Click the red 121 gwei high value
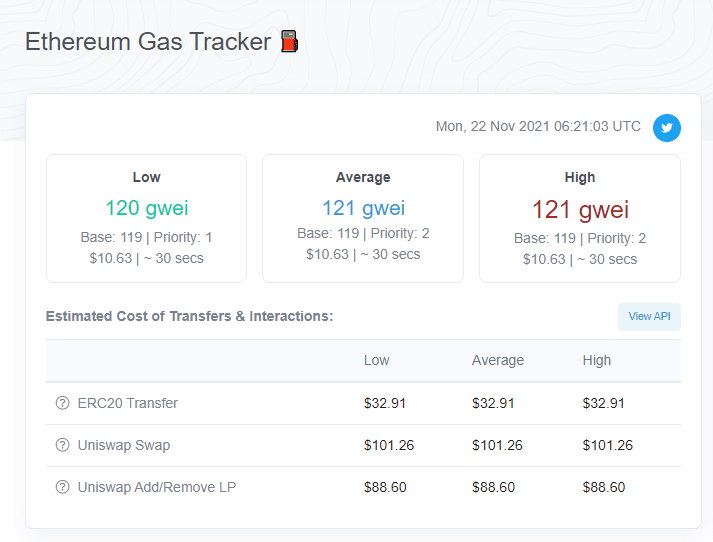Image resolution: width=713 pixels, height=542 pixels. click(x=580, y=210)
